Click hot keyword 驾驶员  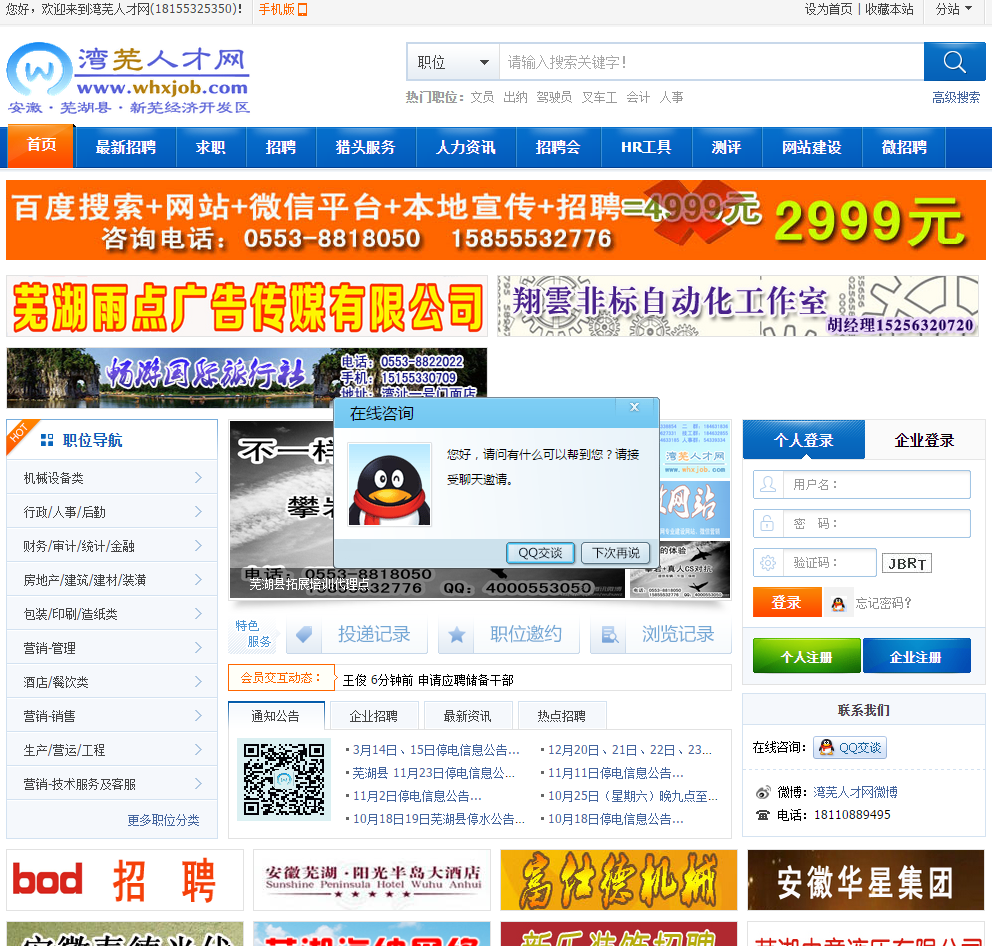(x=554, y=97)
